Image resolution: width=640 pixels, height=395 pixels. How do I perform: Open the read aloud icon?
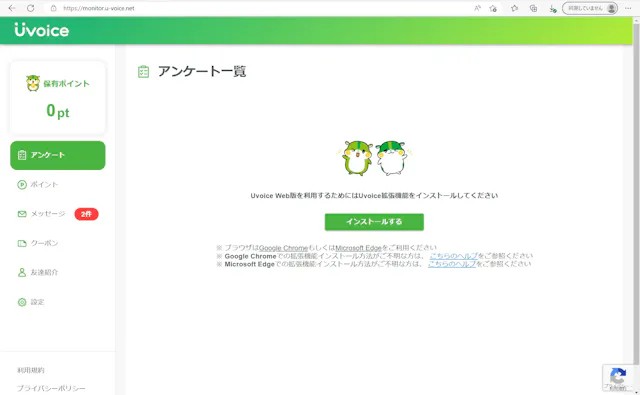coord(477,8)
